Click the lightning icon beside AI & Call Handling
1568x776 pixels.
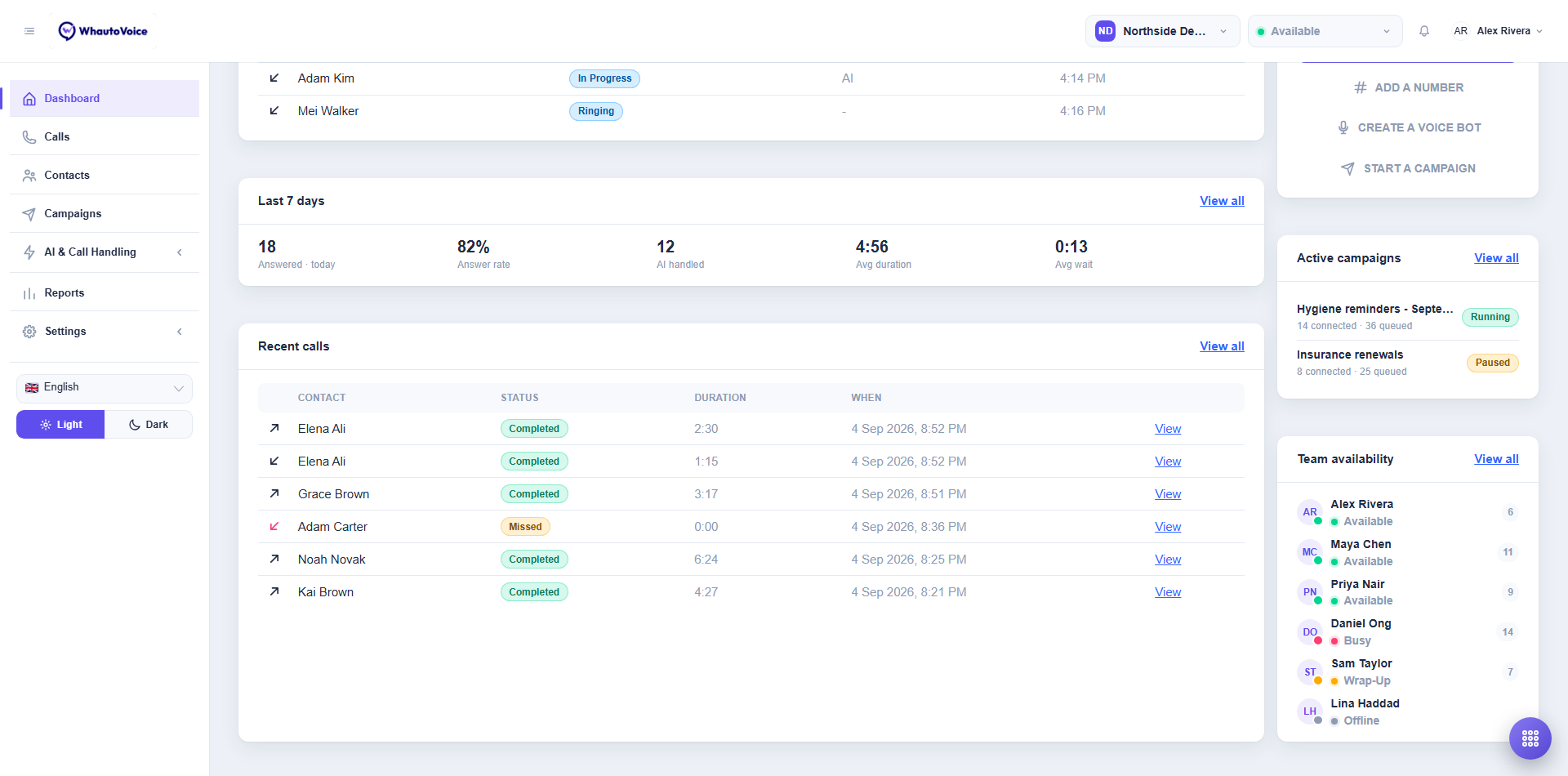point(29,252)
